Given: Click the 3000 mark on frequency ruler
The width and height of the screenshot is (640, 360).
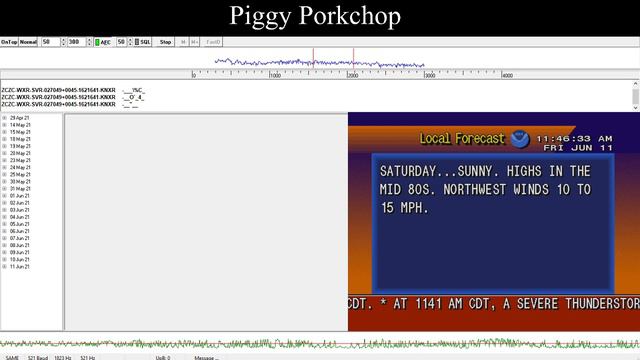Looking at the screenshot, I should click(x=430, y=76).
